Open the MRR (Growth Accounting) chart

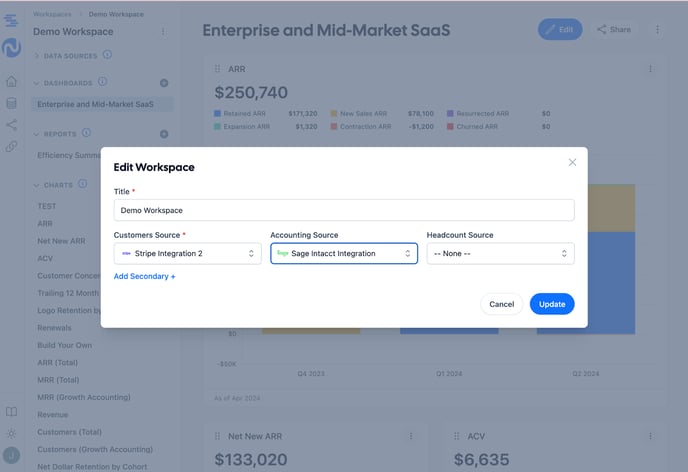coord(84,397)
